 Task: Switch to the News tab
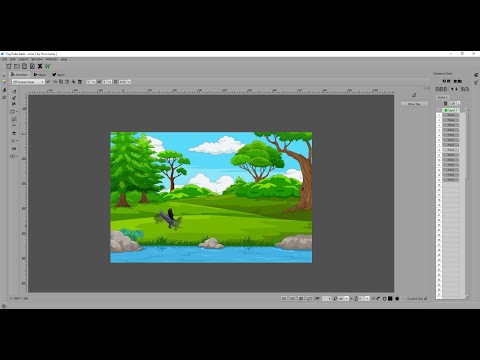click(x=58, y=74)
